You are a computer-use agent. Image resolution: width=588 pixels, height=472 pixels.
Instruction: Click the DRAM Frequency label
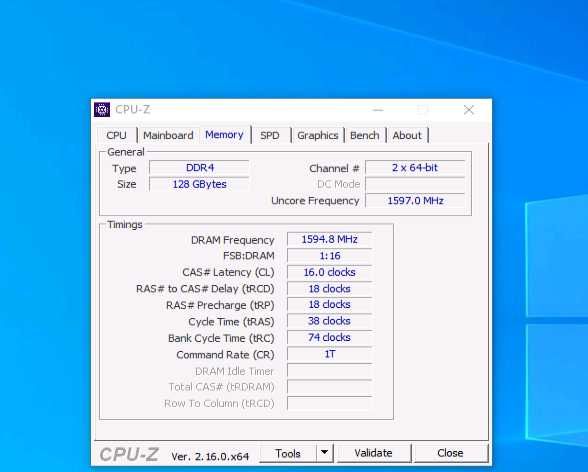[232, 240]
